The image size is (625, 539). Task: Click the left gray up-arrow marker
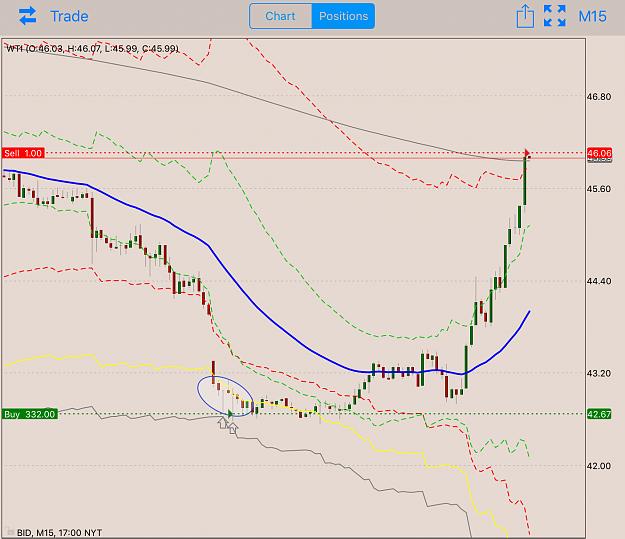[223, 423]
